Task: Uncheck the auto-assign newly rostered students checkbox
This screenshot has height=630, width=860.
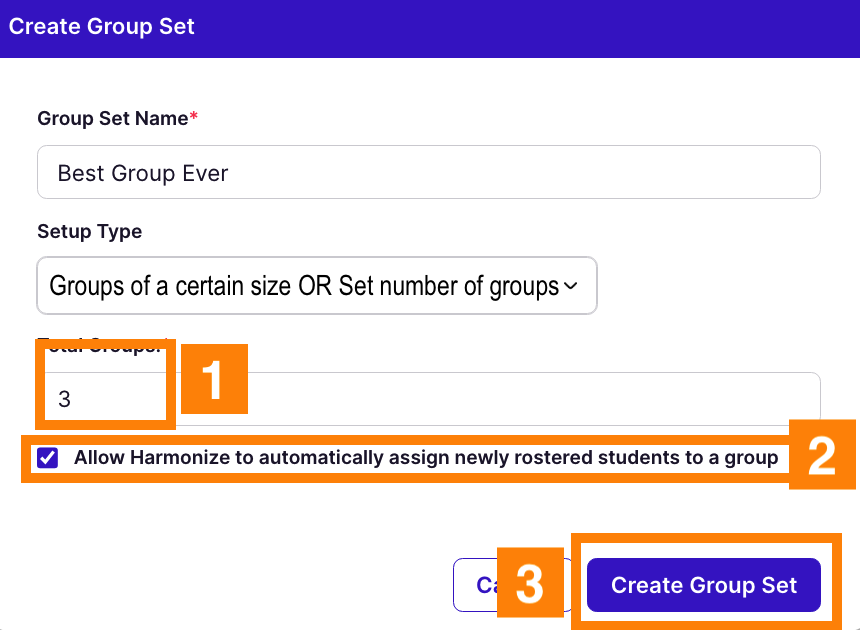Action: [x=47, y=458]
